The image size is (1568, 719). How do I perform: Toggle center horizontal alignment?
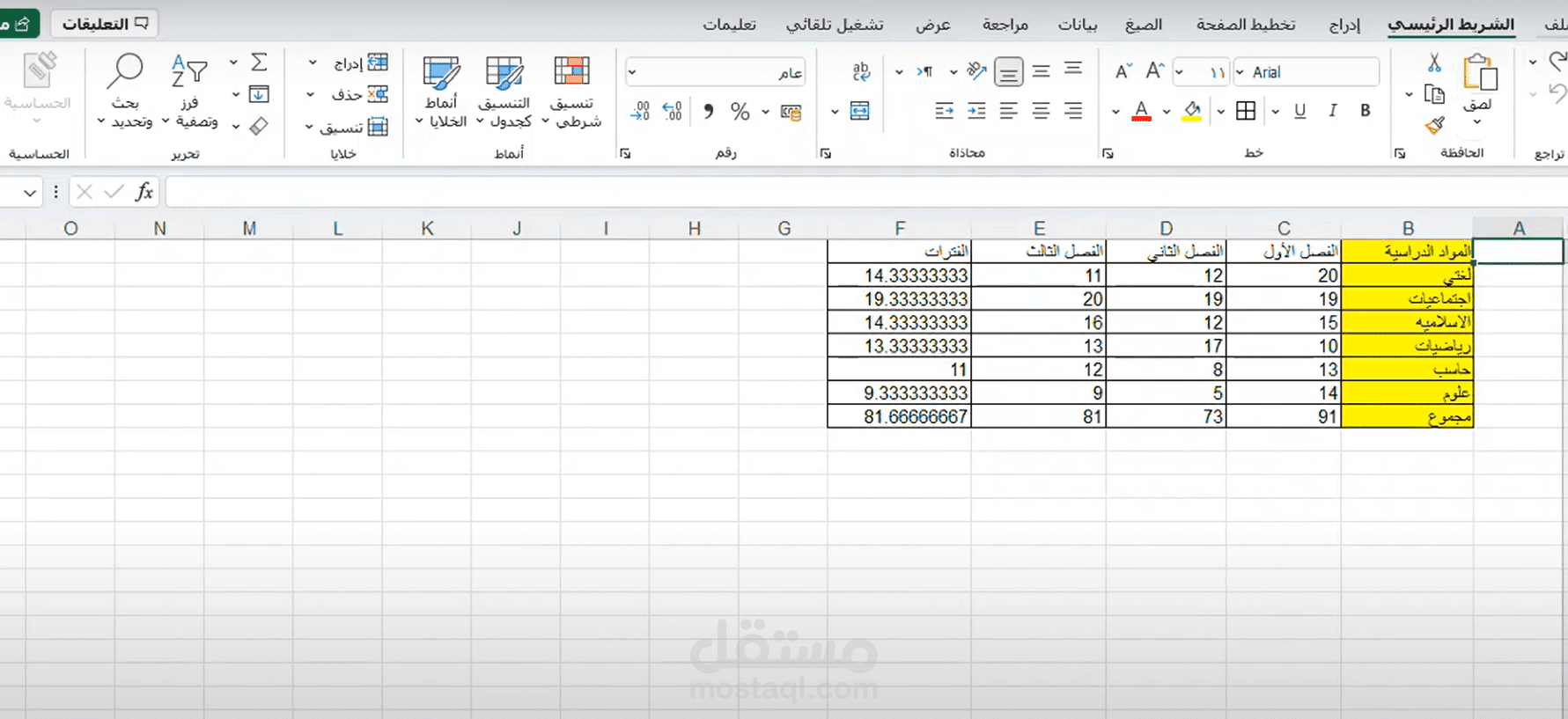tap(1041, 111)
